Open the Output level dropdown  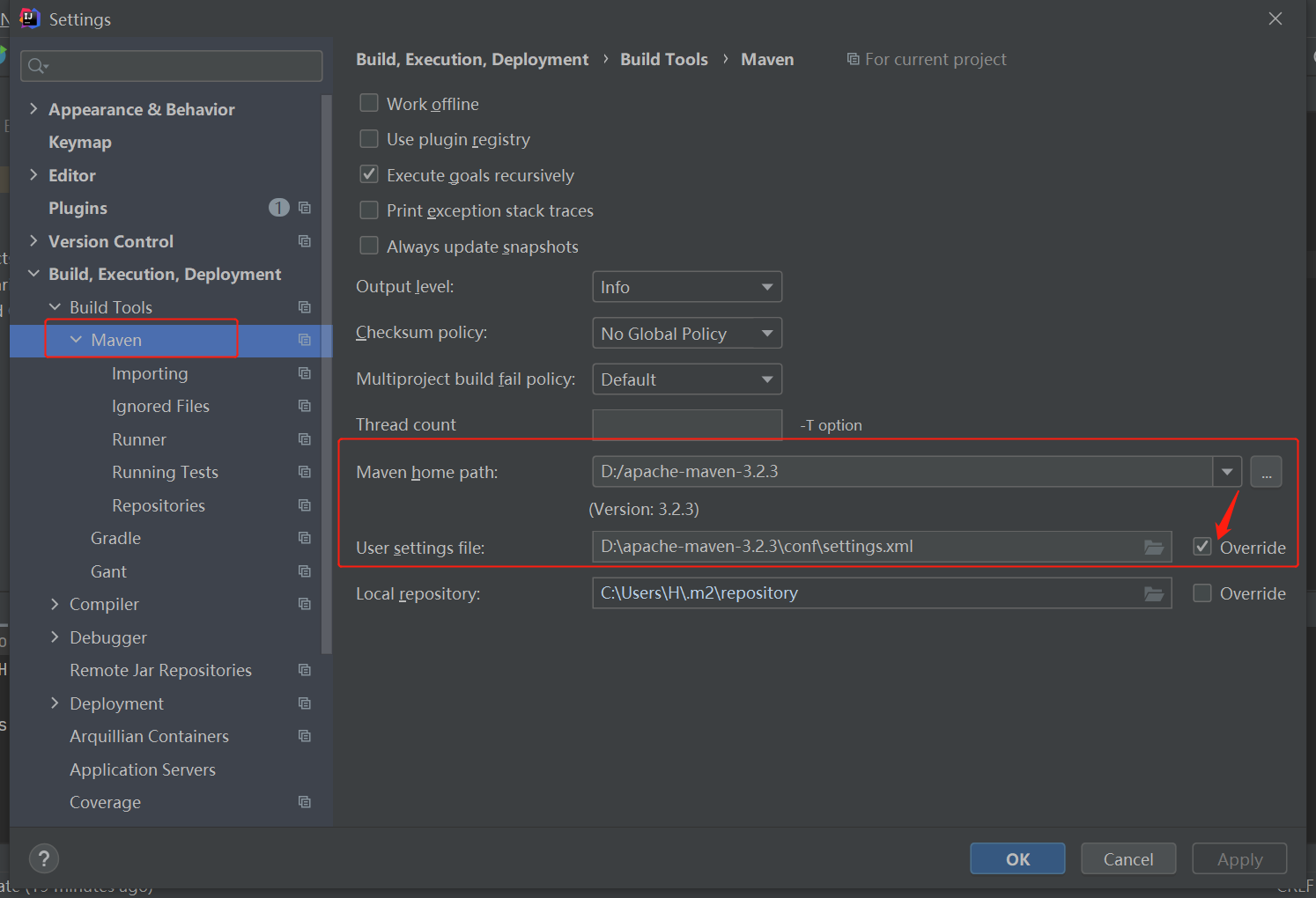[x=687, y=287]
